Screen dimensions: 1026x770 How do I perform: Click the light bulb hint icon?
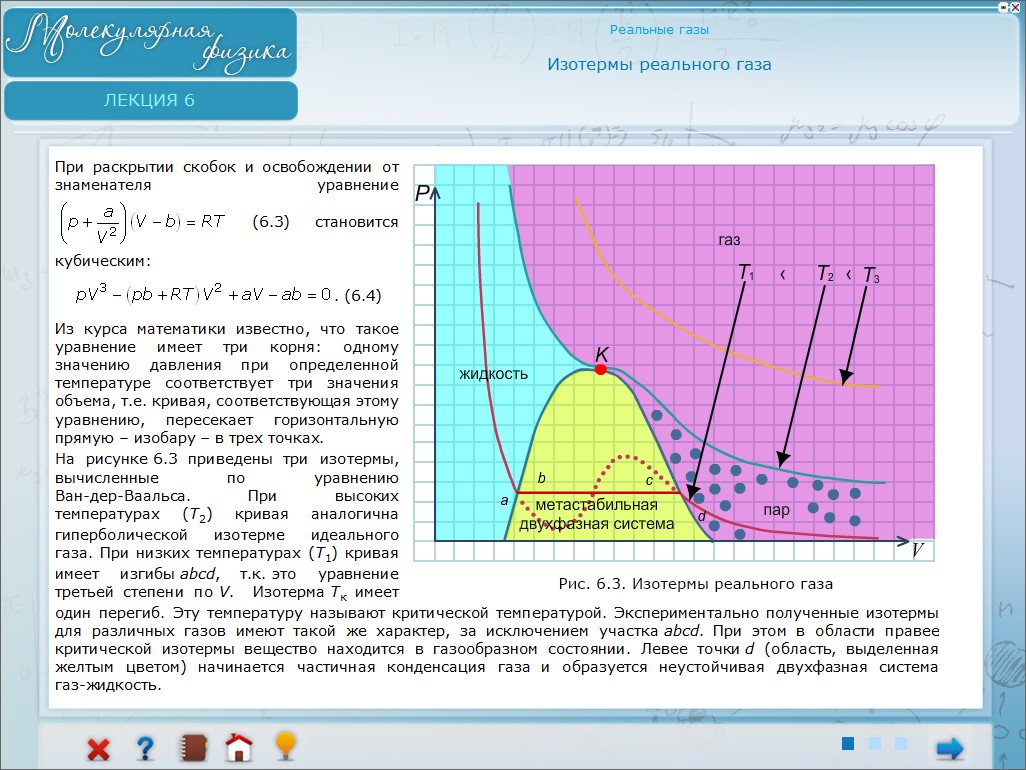click(285, 746)
